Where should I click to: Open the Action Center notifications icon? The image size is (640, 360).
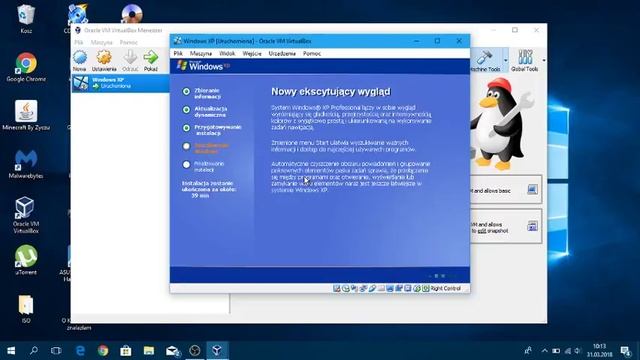point(625,351)
